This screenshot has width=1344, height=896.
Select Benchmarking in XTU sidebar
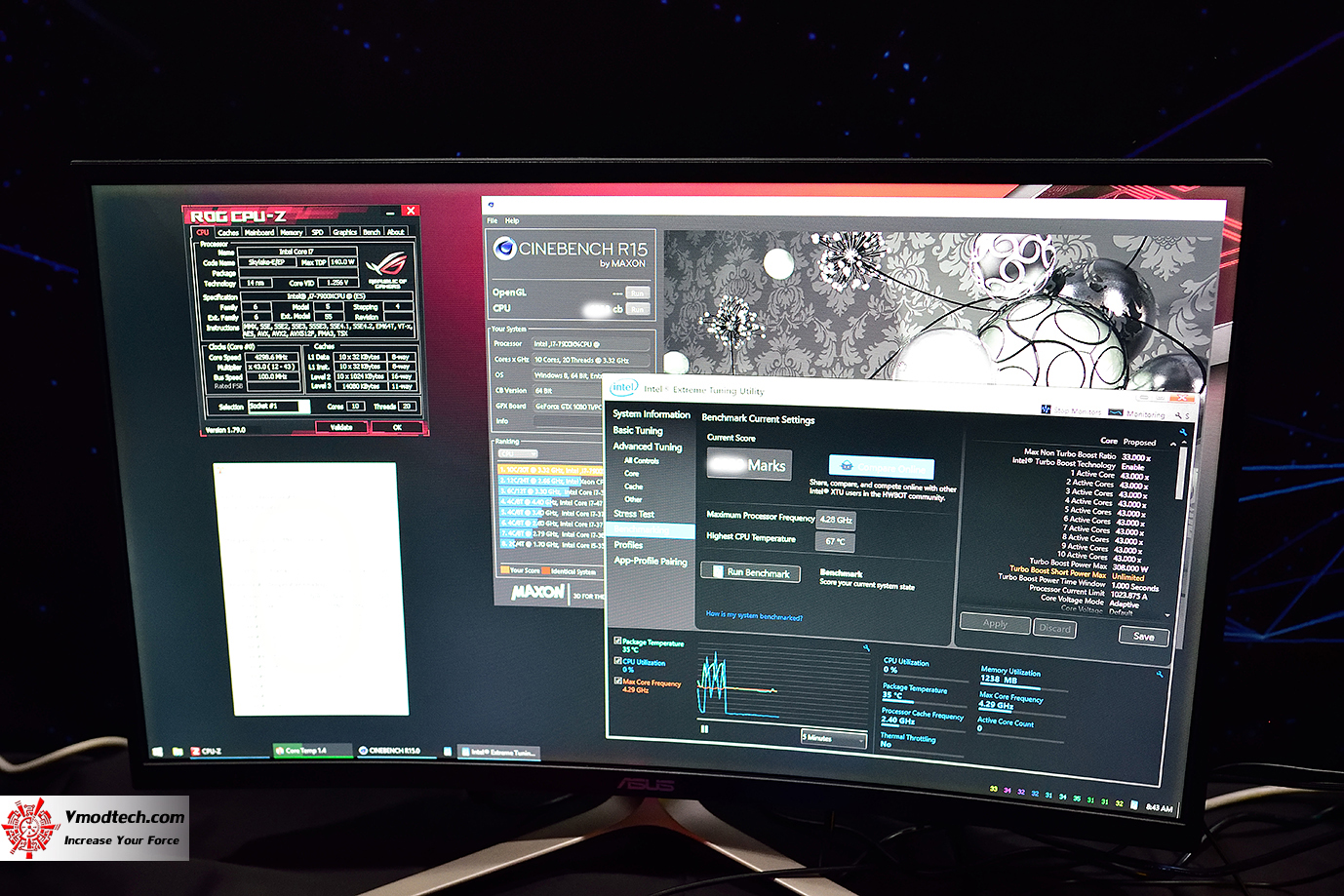pyautogui.click(x=651, y=530)
